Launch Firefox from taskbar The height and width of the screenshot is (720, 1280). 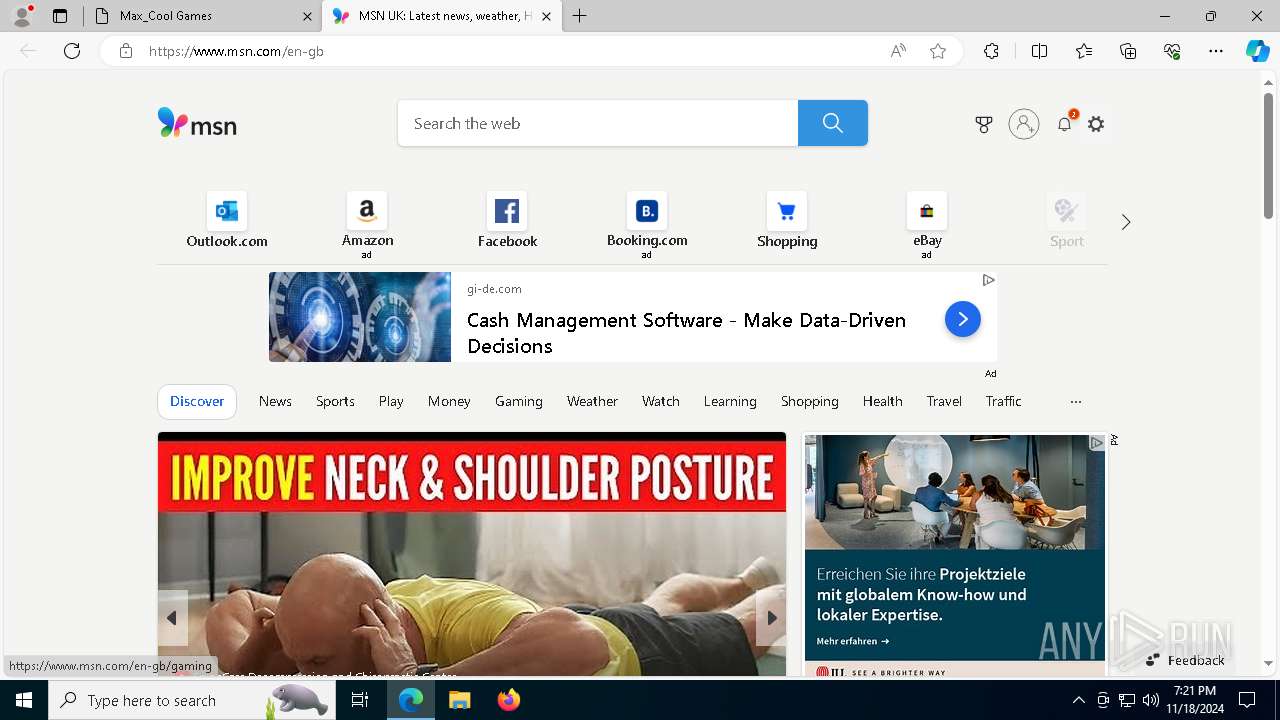tap(509, 700)
